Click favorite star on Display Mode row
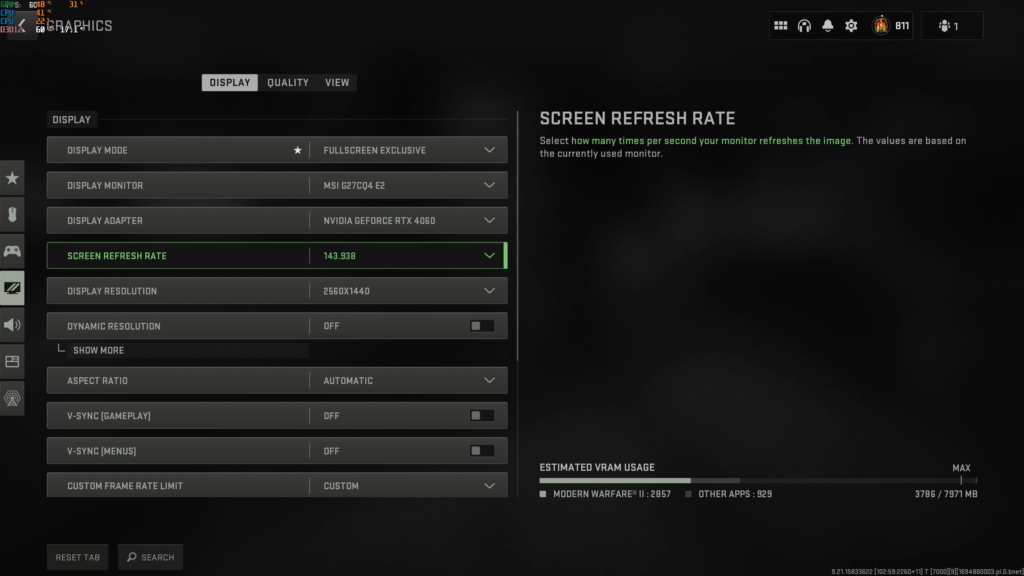This screenshot has width=1024, height=576. pos(297,150)
